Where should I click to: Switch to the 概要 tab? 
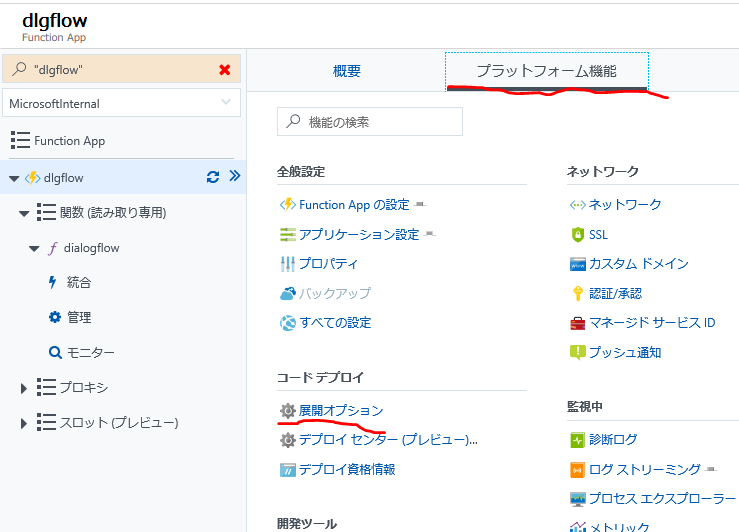click(x=347, y=71)
